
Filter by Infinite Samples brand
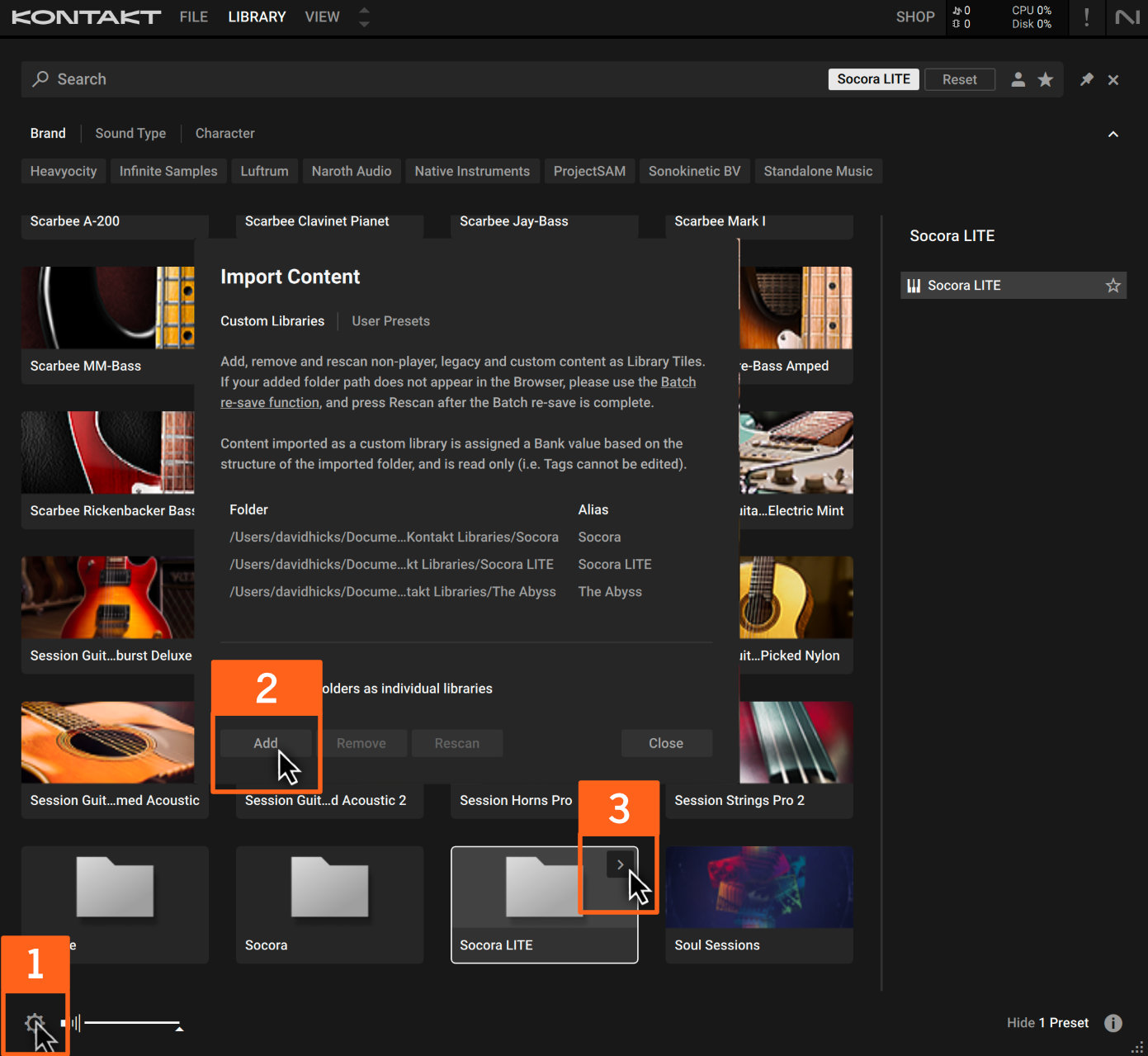tap(168, 171)
